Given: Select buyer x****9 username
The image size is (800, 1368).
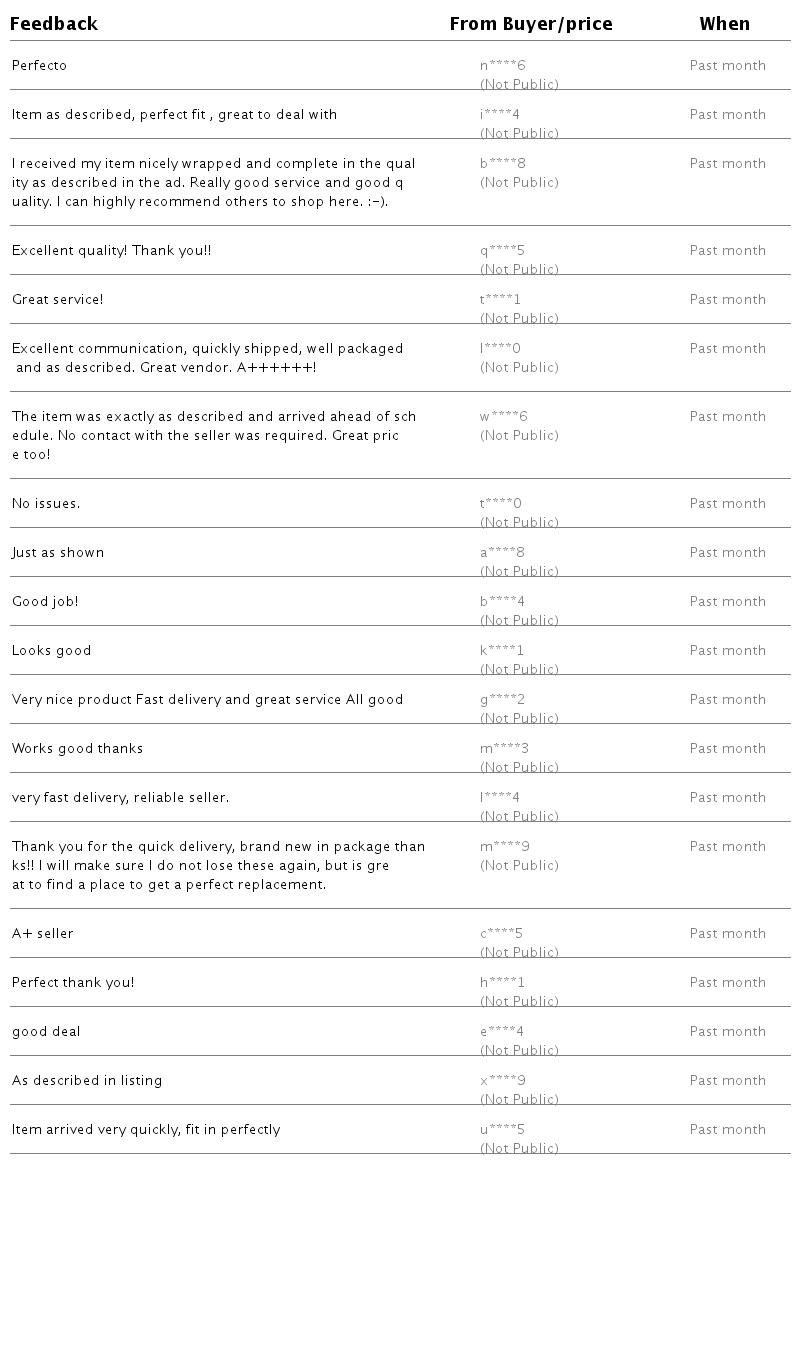Looking at the screenshot, I should [502, 1081].
